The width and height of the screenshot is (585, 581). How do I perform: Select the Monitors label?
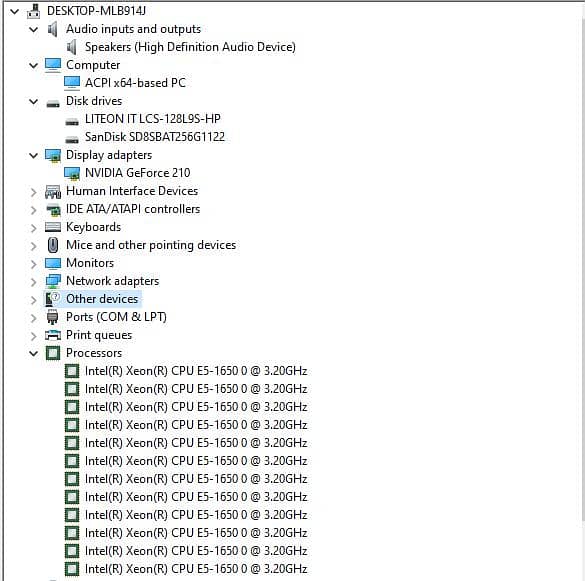(90, 263)
